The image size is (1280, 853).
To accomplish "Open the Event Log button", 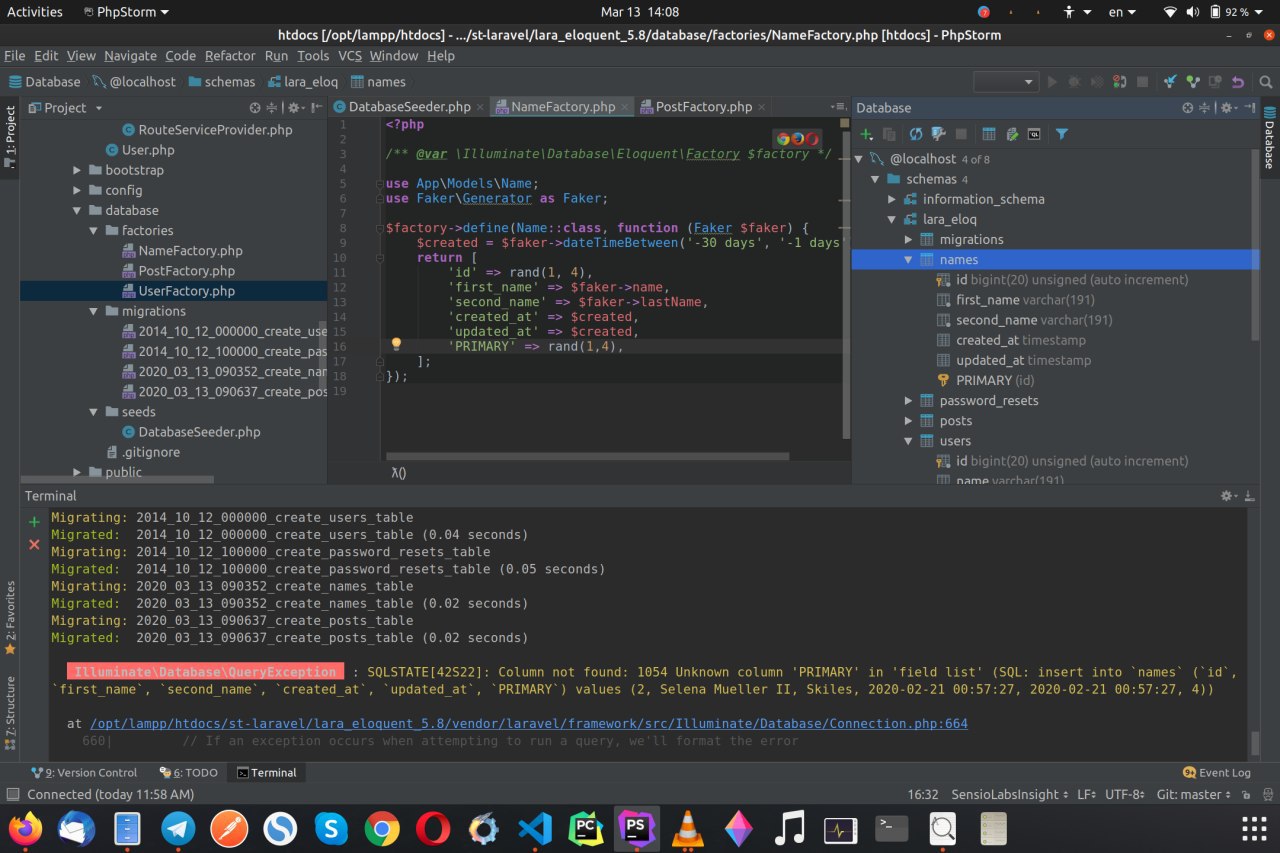I will point(1217,772).
